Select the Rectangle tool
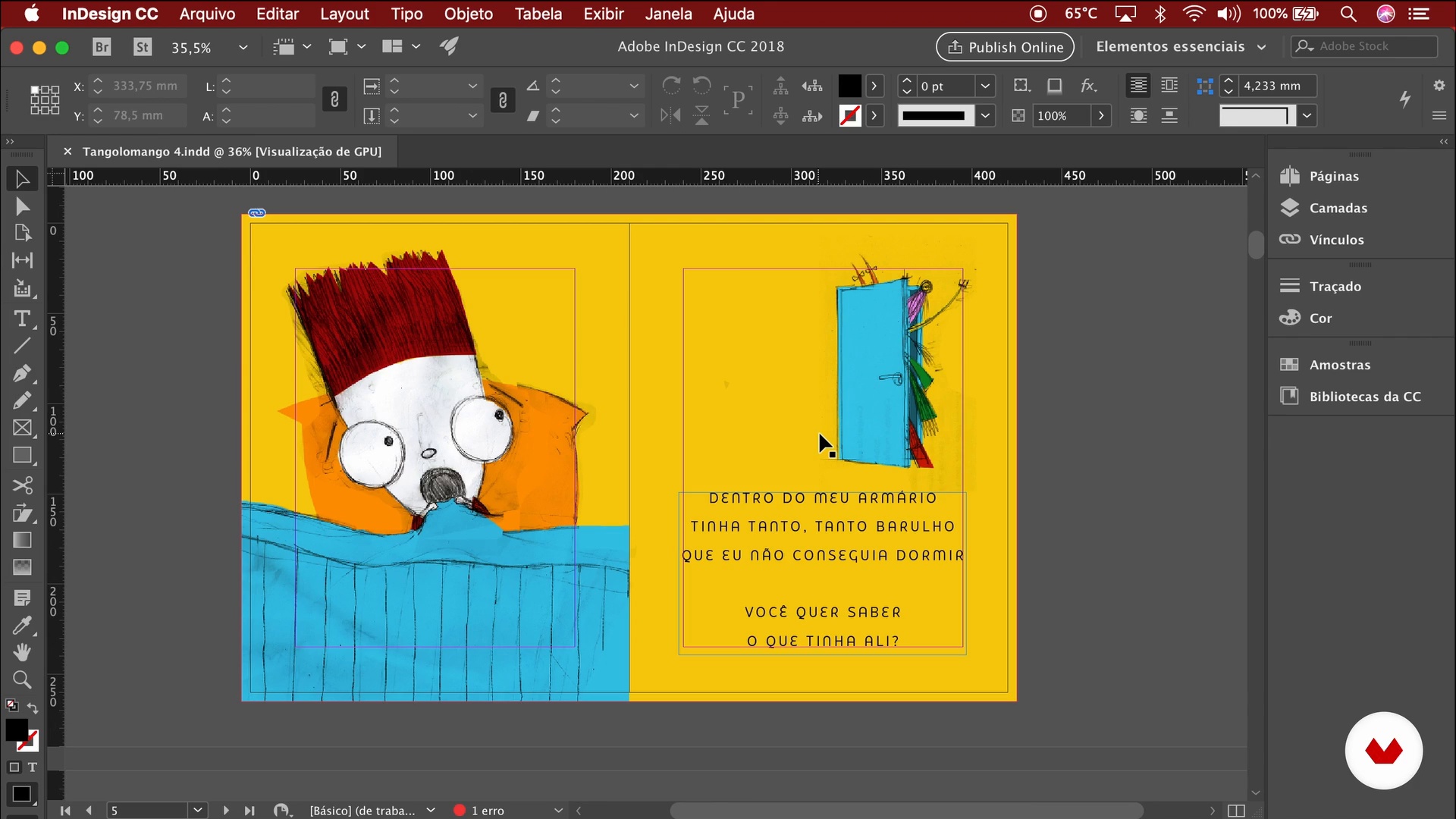1456x819 pixels. (x=22, y=456)
